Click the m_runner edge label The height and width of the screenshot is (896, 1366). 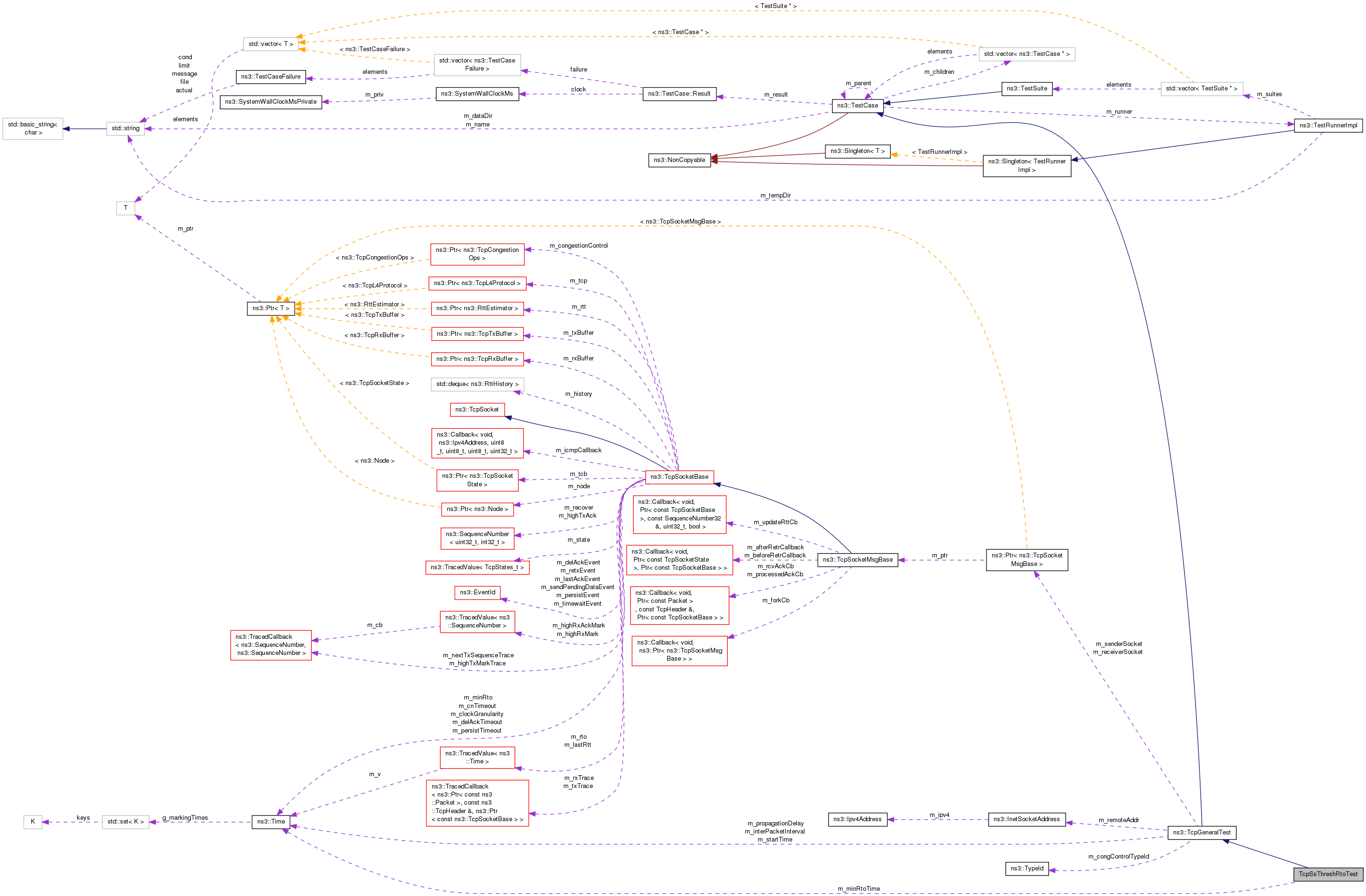(x=1119, y=112)
